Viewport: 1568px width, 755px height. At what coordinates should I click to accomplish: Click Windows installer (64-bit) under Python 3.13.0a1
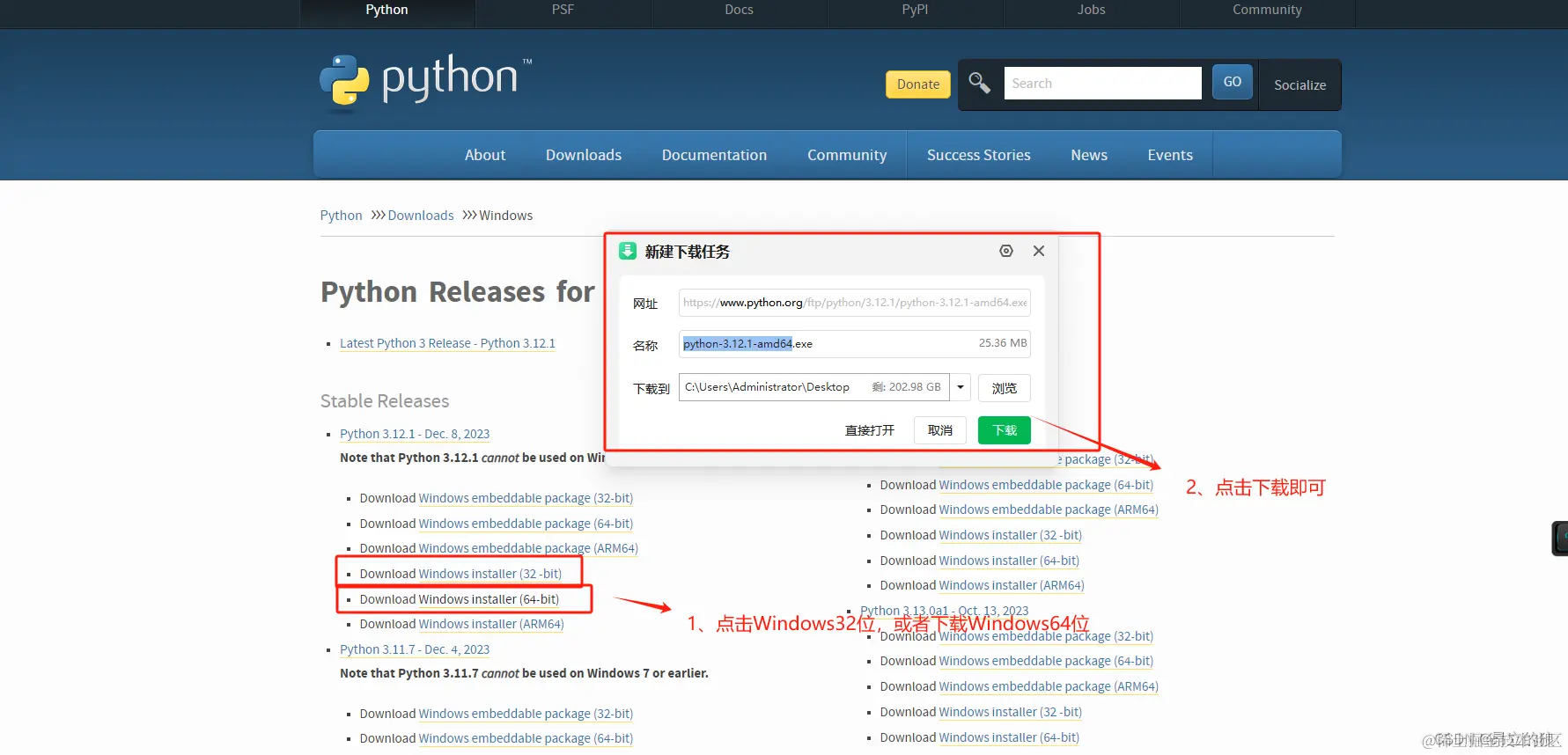click(1009, 737)
